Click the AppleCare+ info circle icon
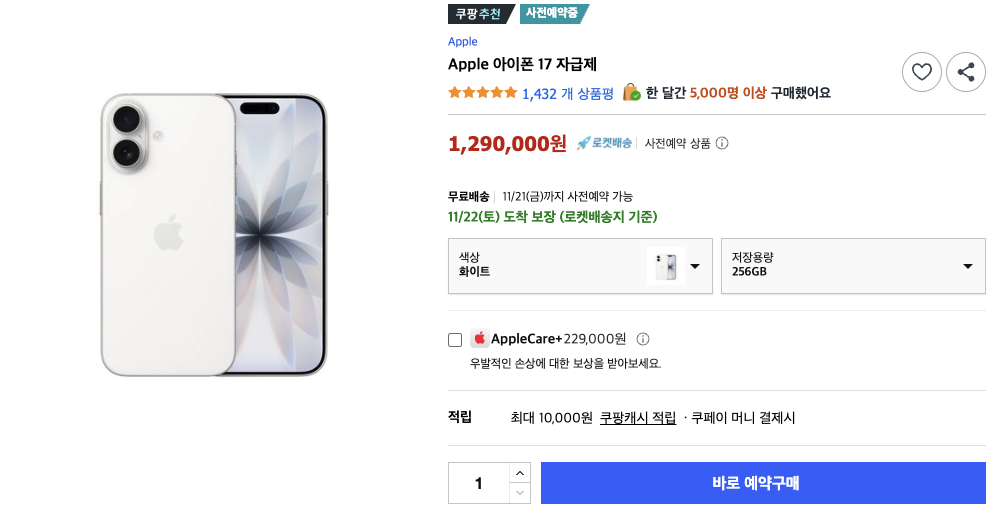 pos(643,339)
